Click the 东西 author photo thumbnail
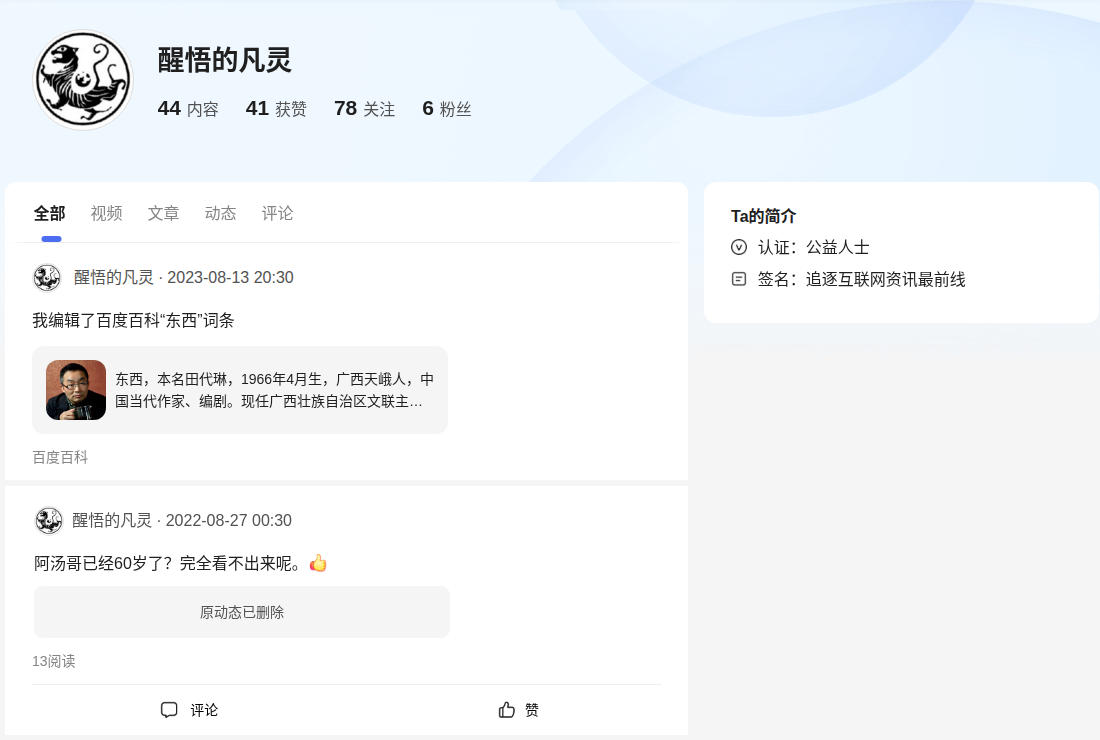 click(x=76, y=390)
